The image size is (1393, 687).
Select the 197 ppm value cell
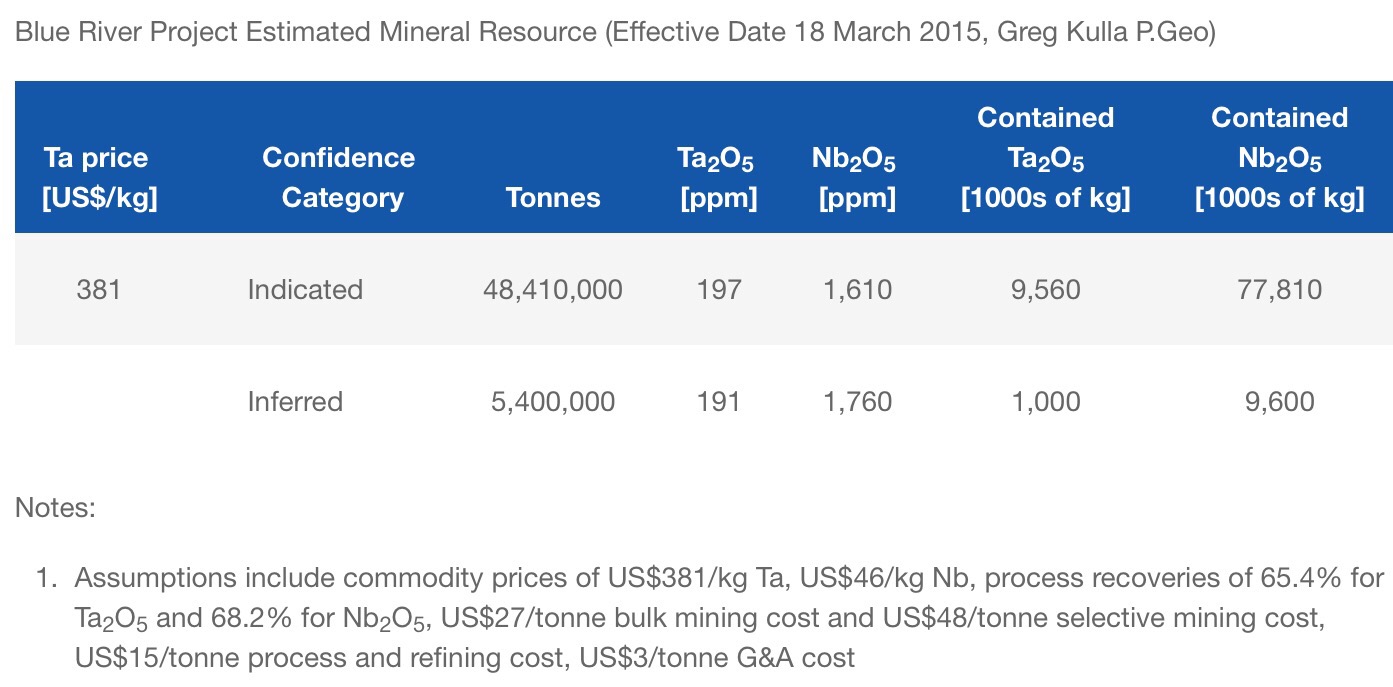(x=719, y=290)
